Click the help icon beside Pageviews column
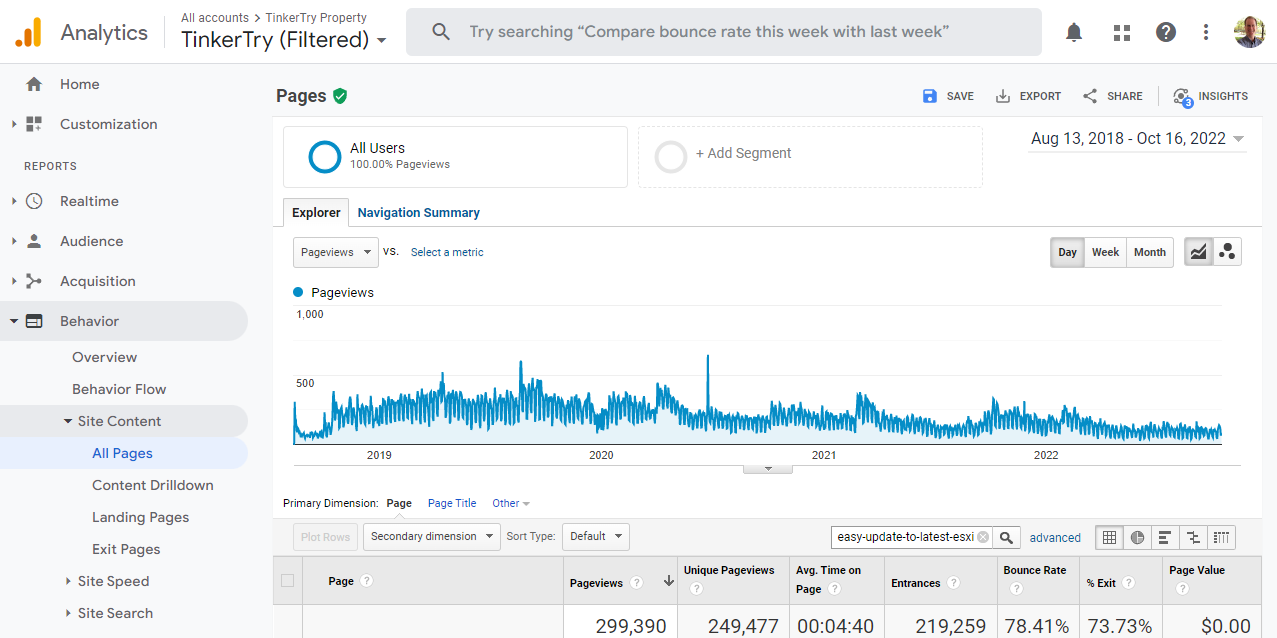Viewport: 1277px width, 638px height. pos(636,582)
